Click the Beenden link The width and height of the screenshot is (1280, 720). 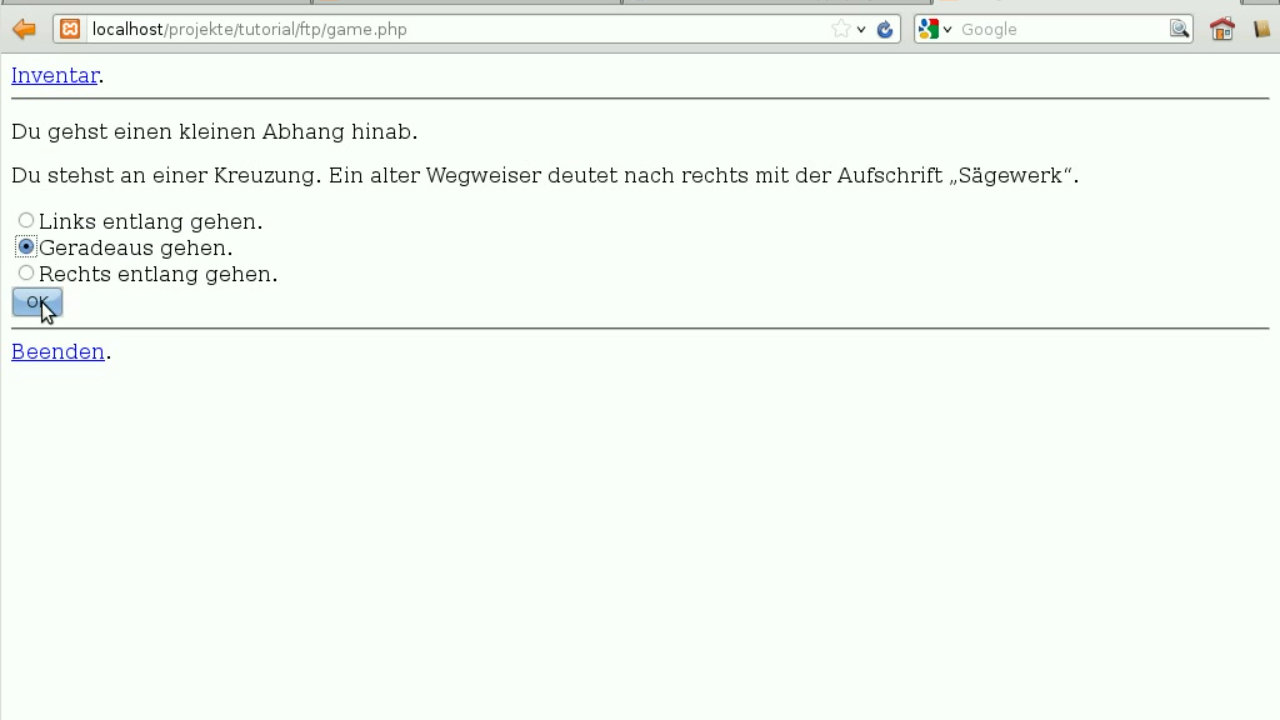pos(58,352)
